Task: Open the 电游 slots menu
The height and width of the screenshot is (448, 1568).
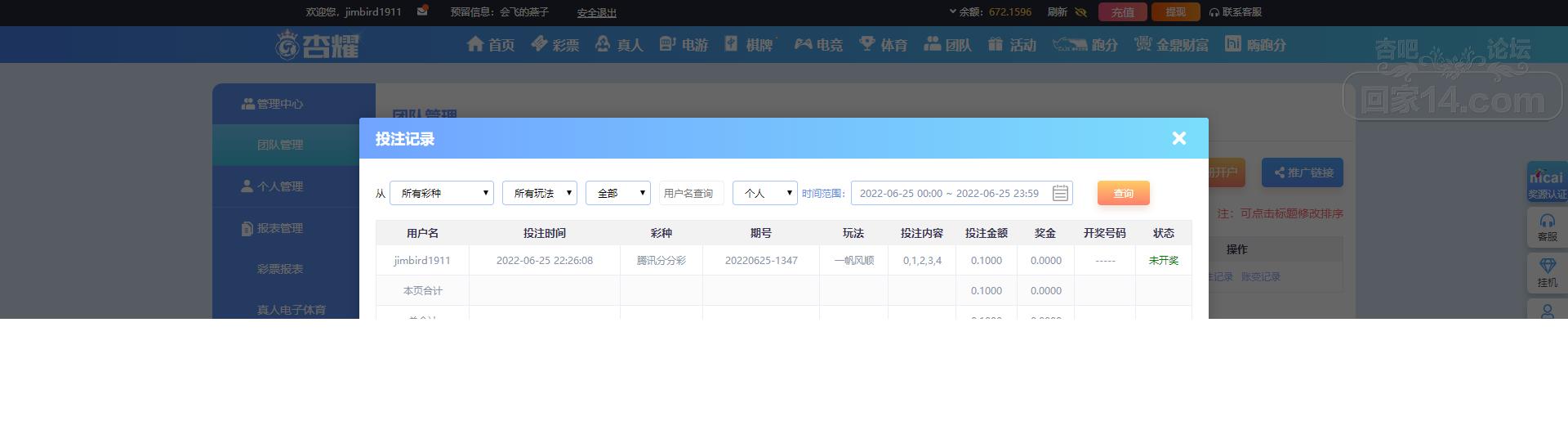Action: pos(684,44)
